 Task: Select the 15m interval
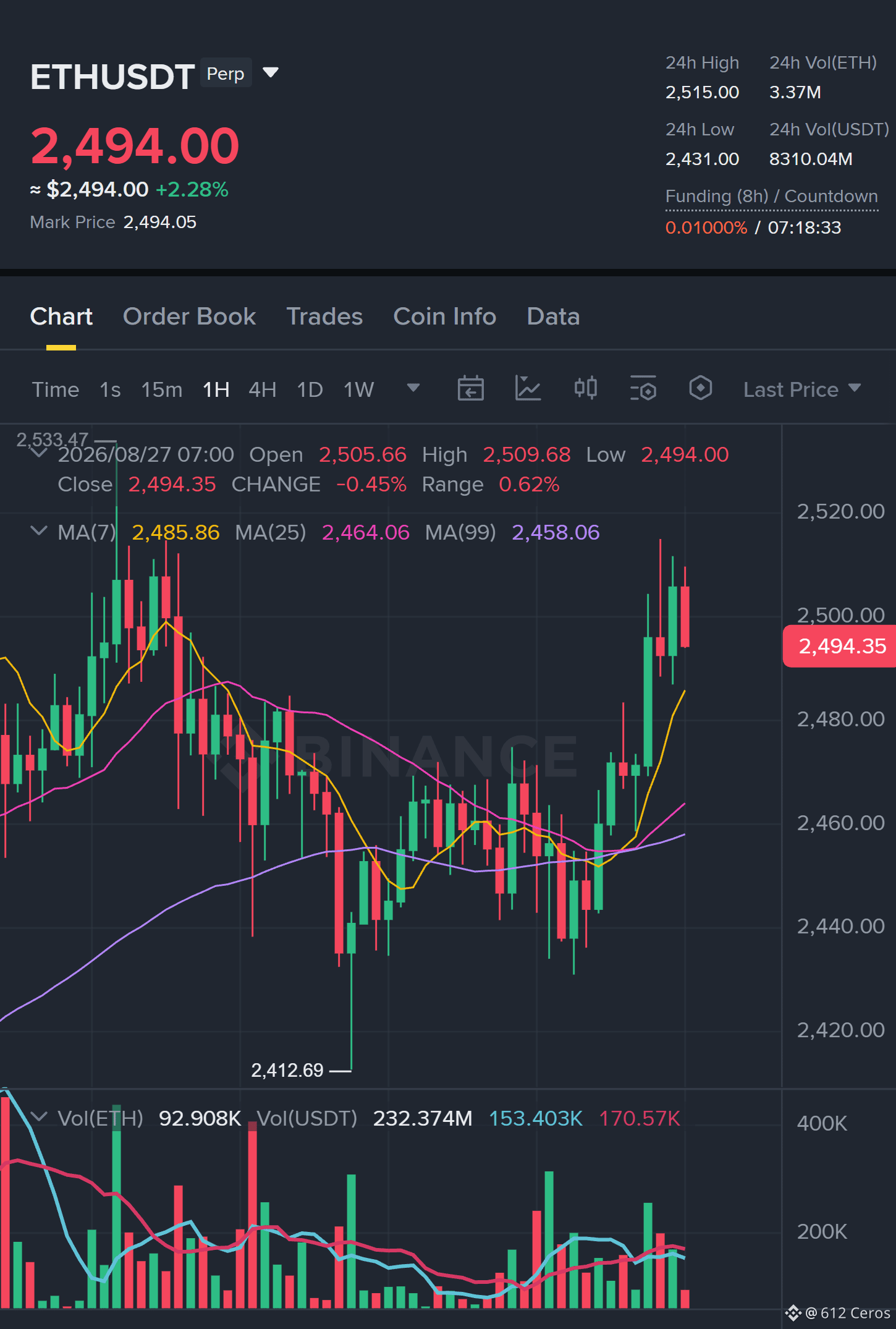162,389
